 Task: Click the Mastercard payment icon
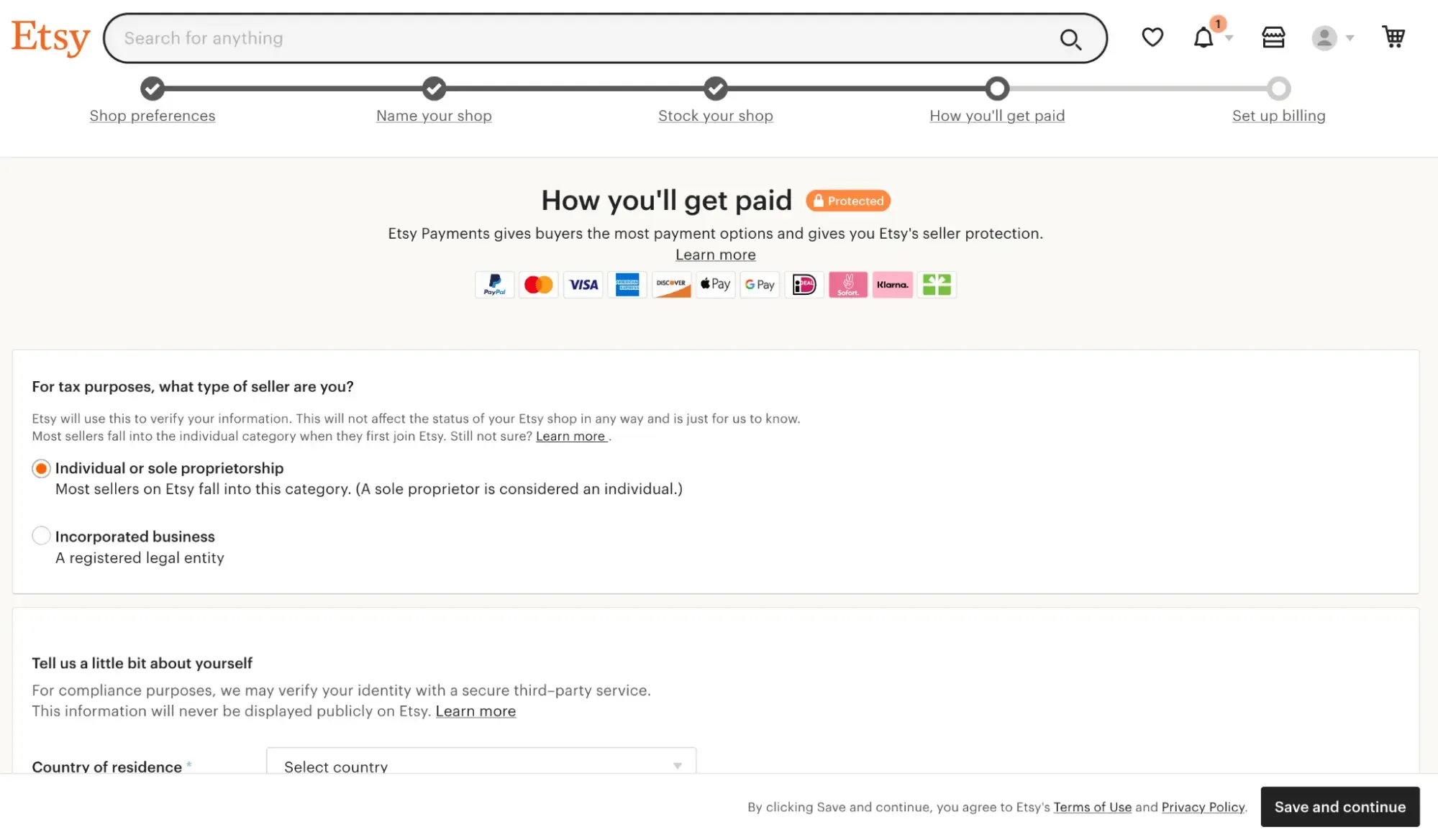(x=539, y=284)
